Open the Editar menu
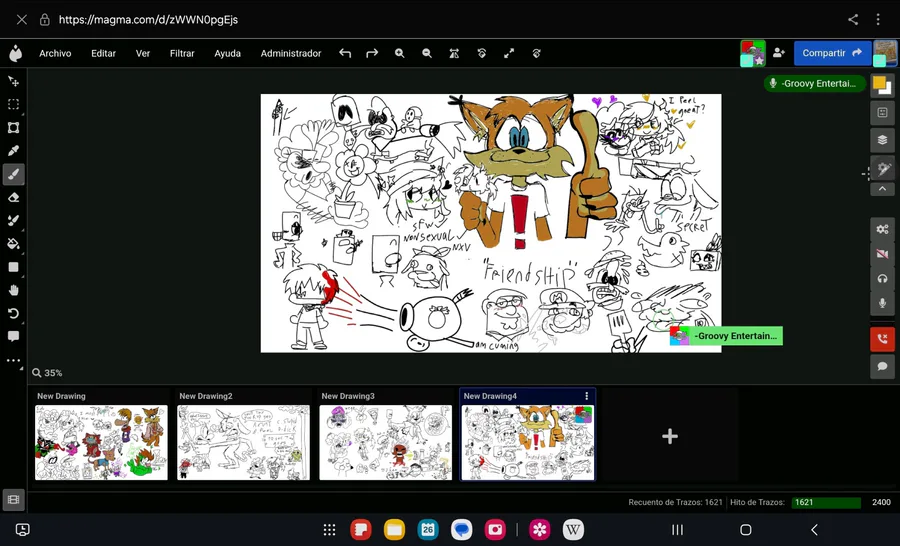 click(103, 53)
